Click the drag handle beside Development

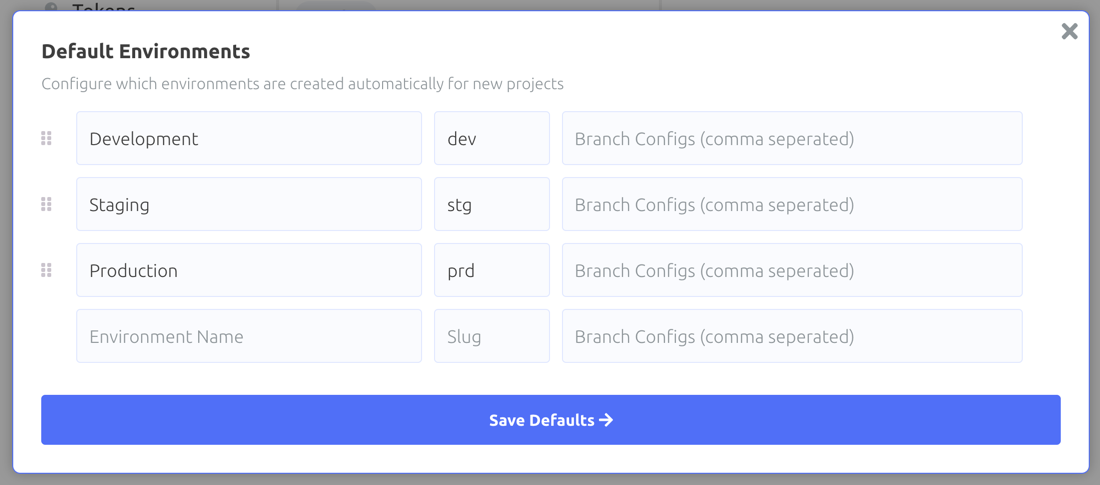coord(46,138)
